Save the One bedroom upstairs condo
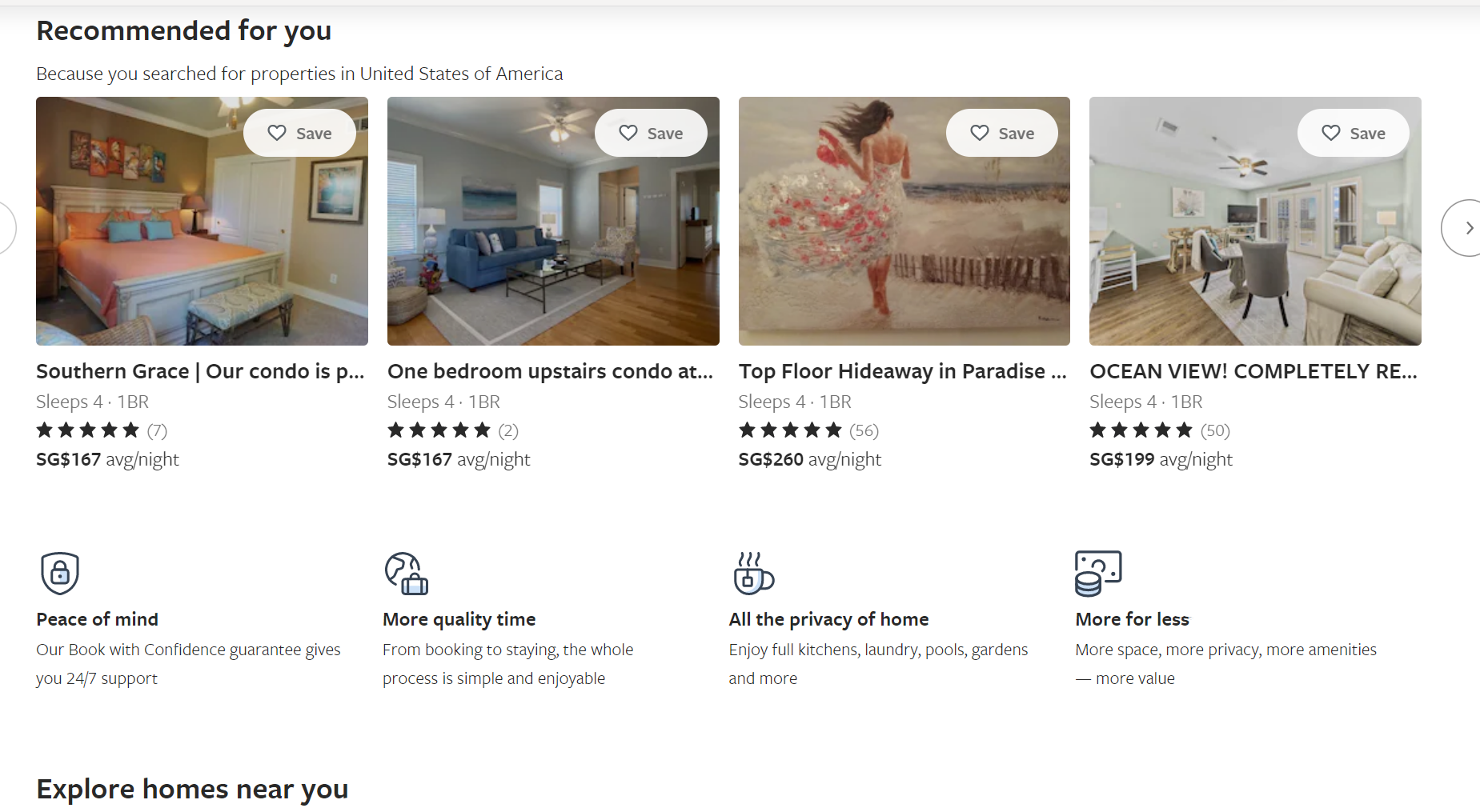 click(651, 133)
